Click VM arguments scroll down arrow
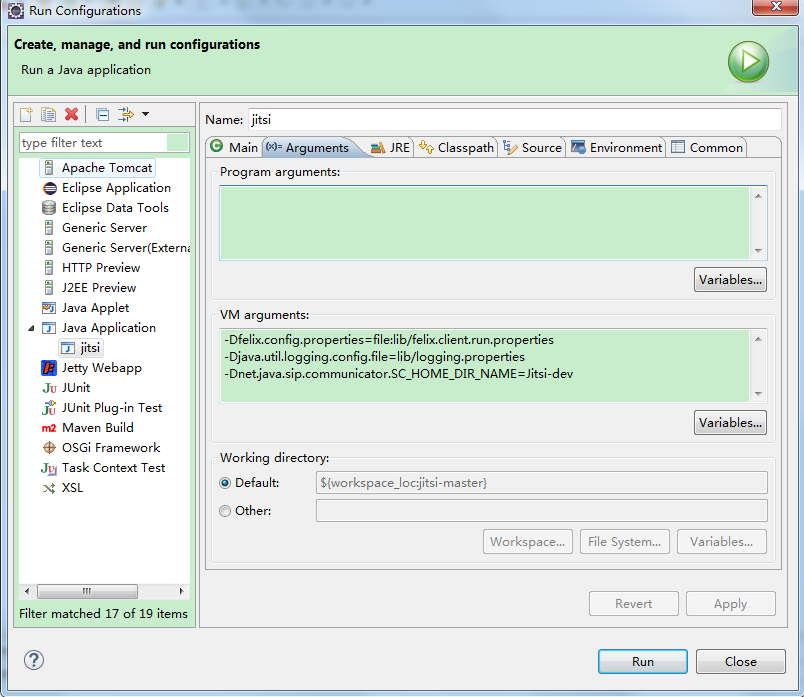 (758, 394)
